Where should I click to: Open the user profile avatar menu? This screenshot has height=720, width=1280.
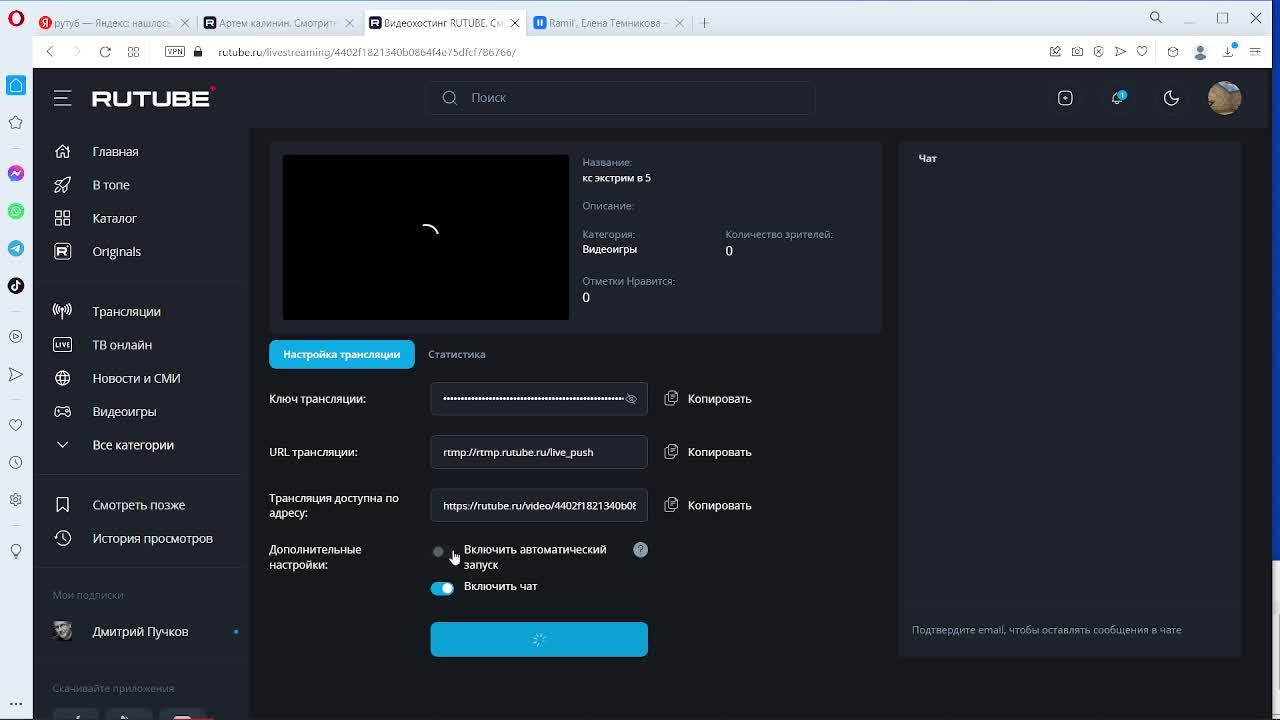1224,98
